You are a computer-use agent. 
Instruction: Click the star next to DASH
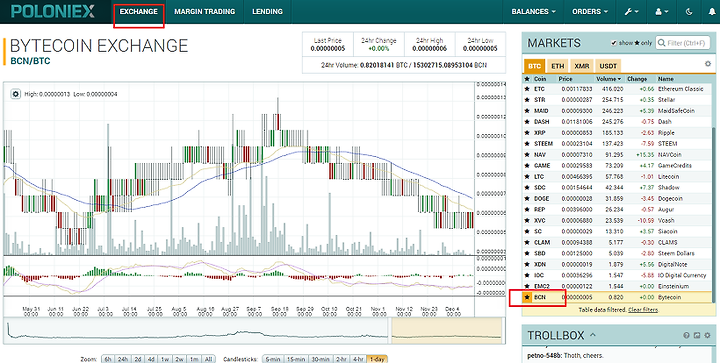[527, 122]
